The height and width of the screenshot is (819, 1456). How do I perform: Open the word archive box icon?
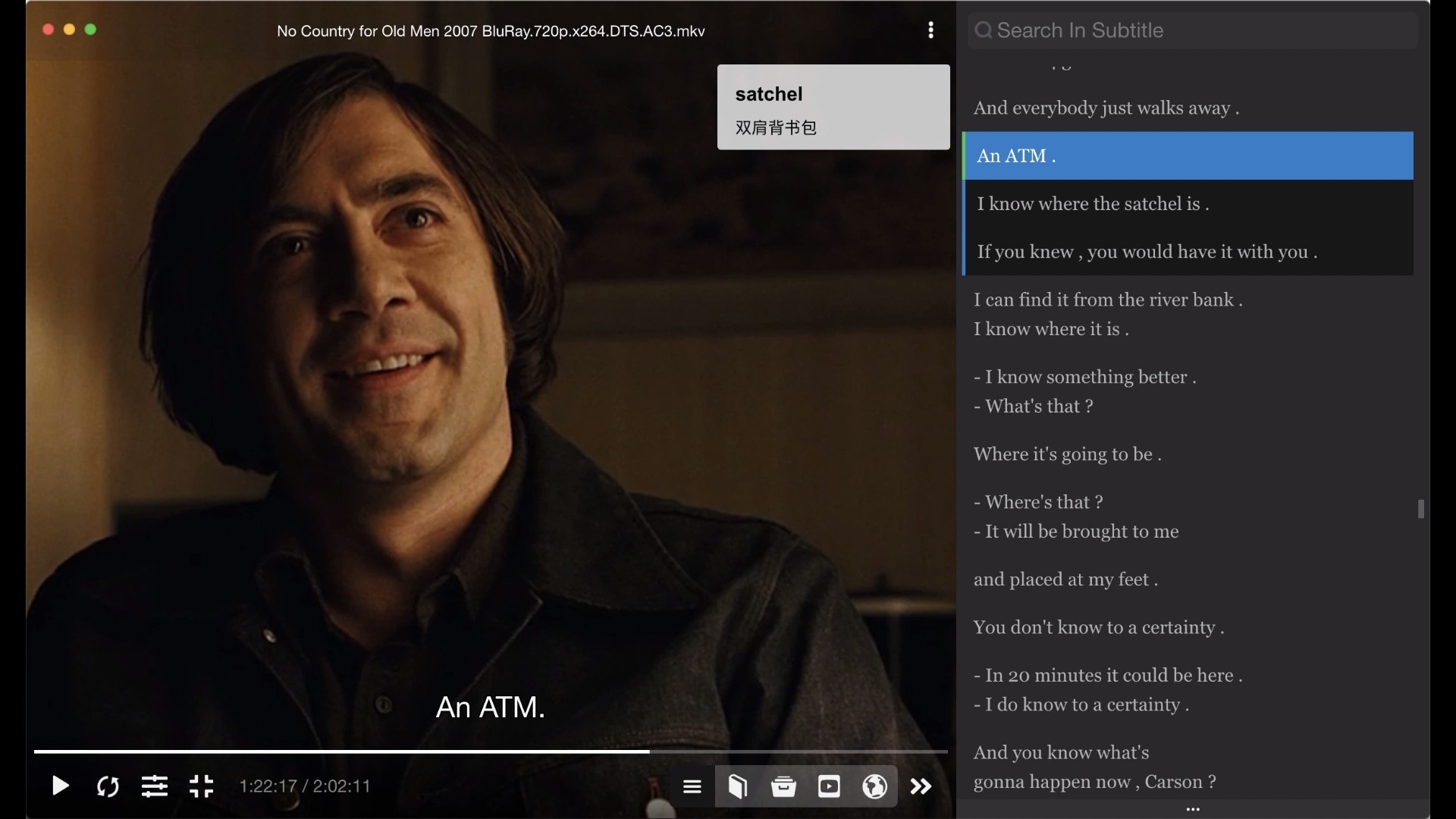pyautogui.click(x=783, y=787)
